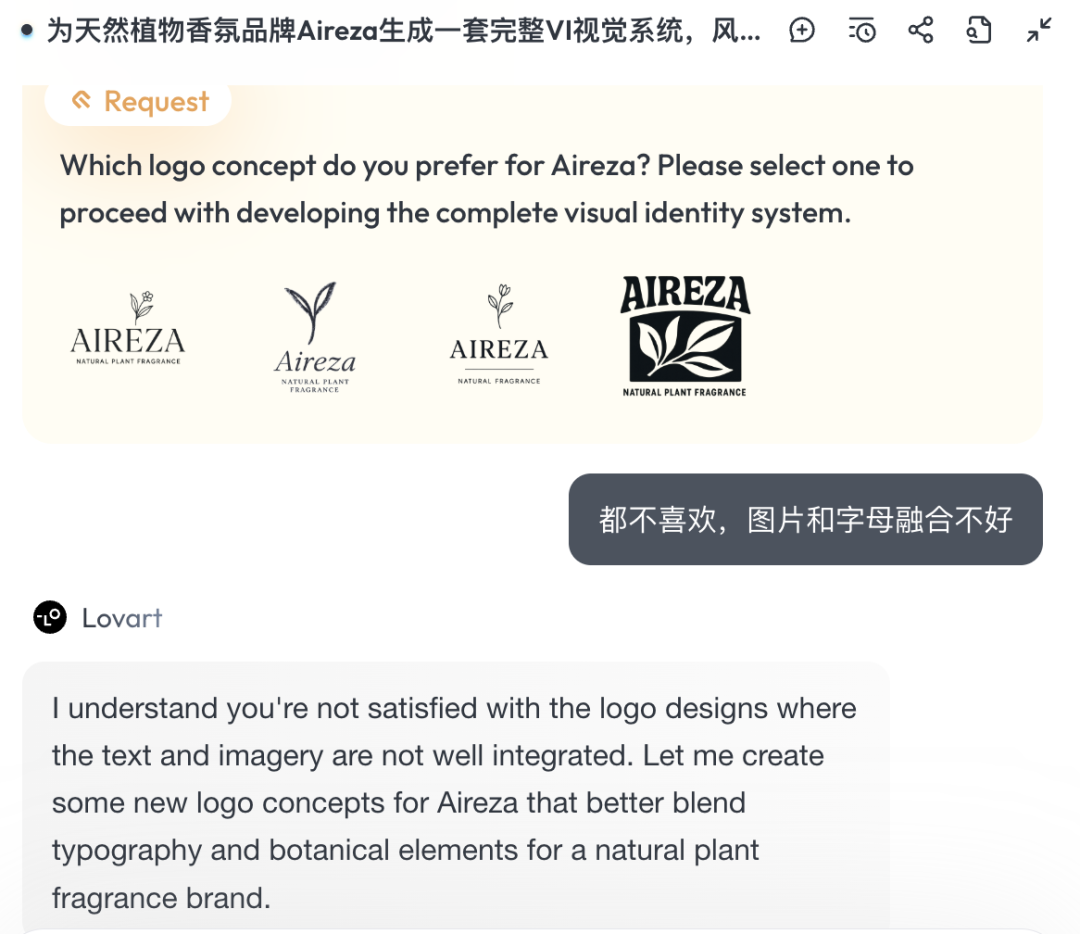Click the Lovart sender name
The height and width of the screenshot is (934, 1080).
tap(122, 618)
